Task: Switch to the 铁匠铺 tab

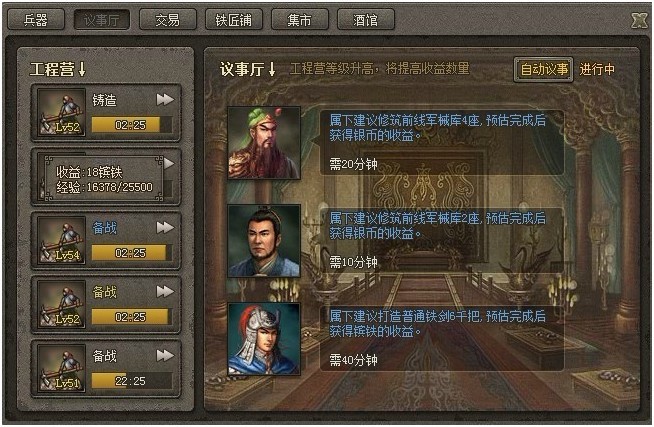Action: (234, 20)
